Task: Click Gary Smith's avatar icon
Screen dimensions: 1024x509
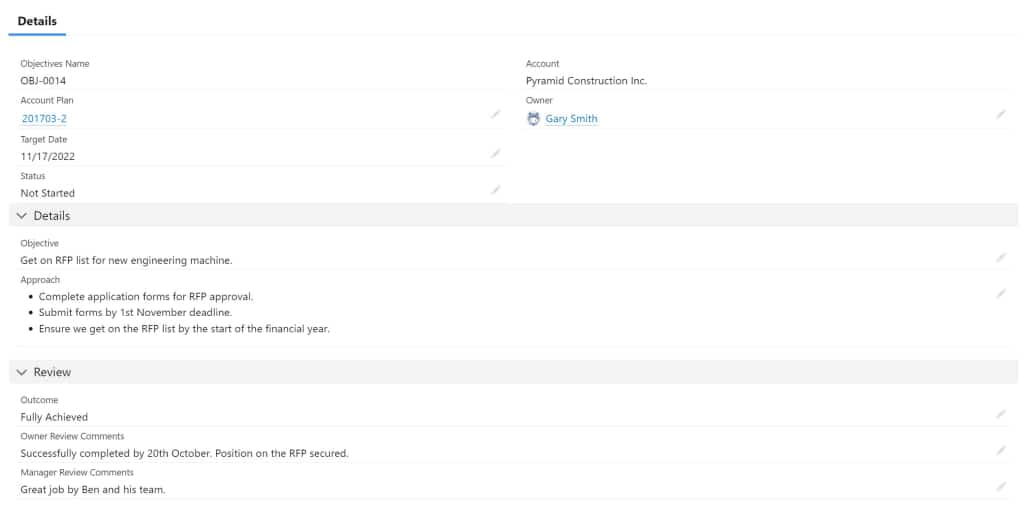Action: [533, 118]
